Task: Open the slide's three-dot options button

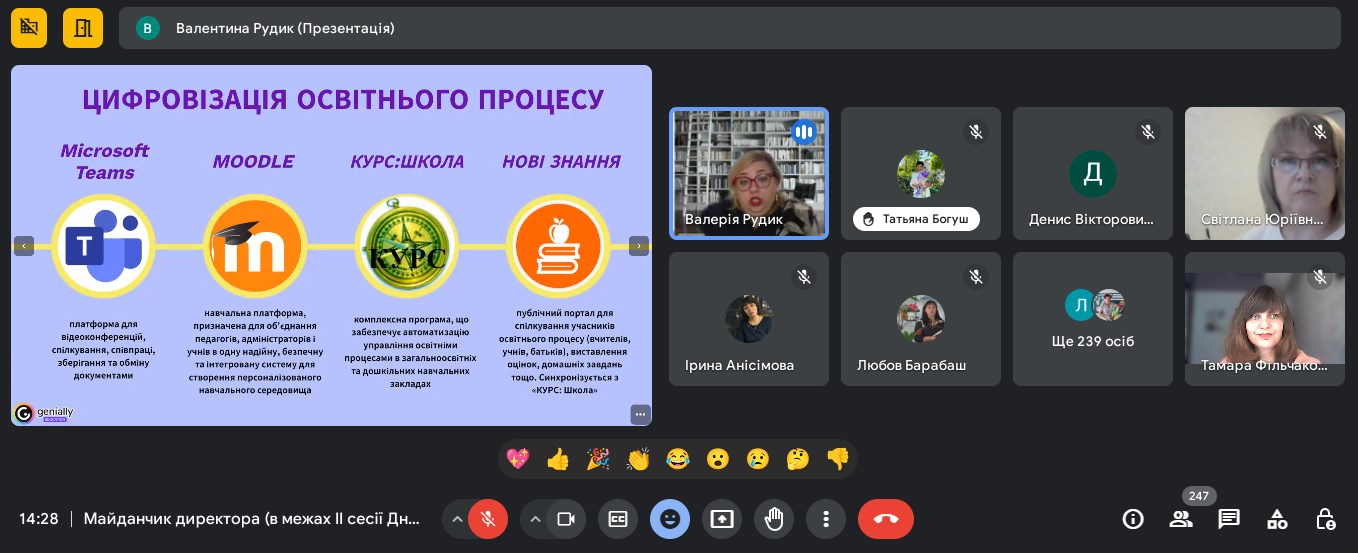Action: (640, 414)
